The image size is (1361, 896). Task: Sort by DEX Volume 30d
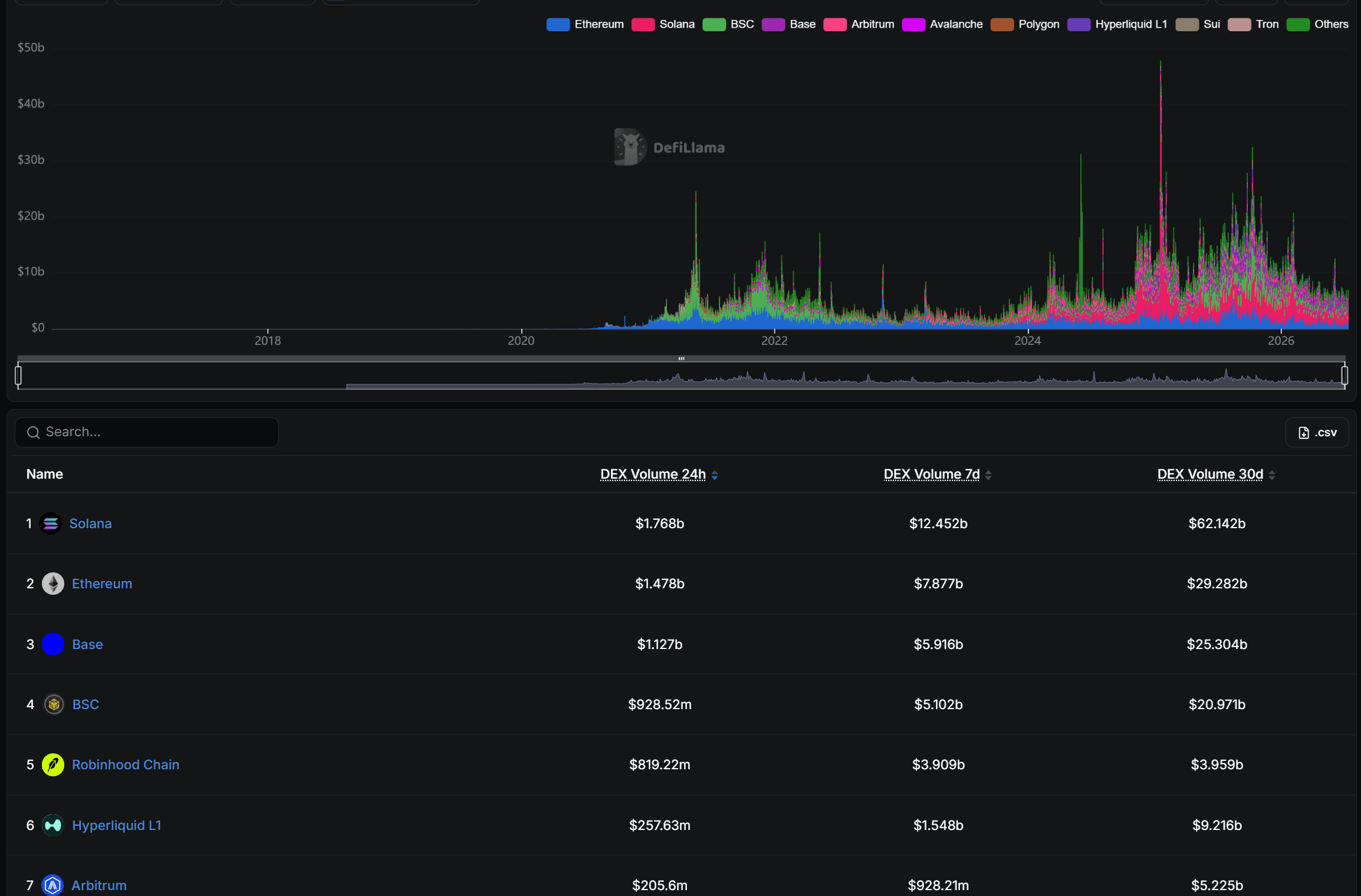(x=1216, y=475)
